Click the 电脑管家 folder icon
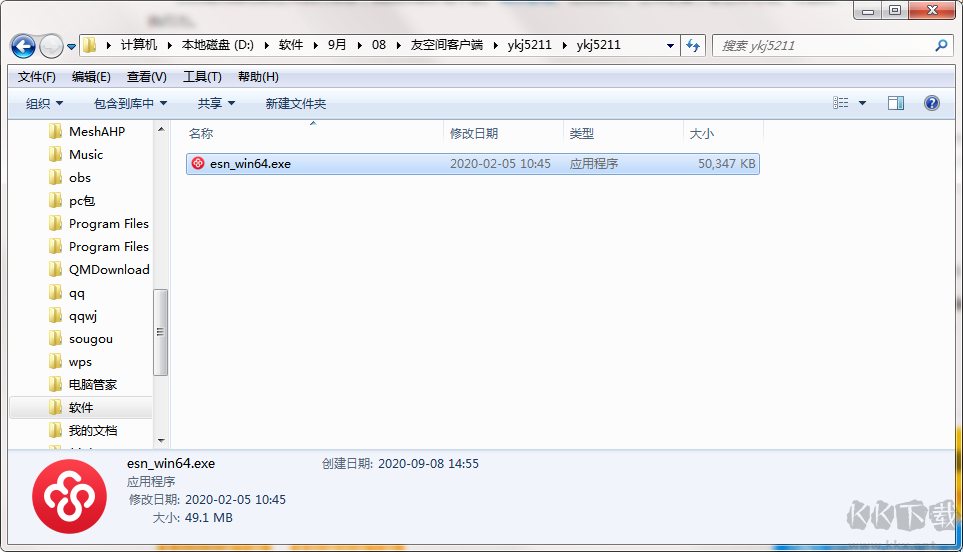 tap(55, 384)
